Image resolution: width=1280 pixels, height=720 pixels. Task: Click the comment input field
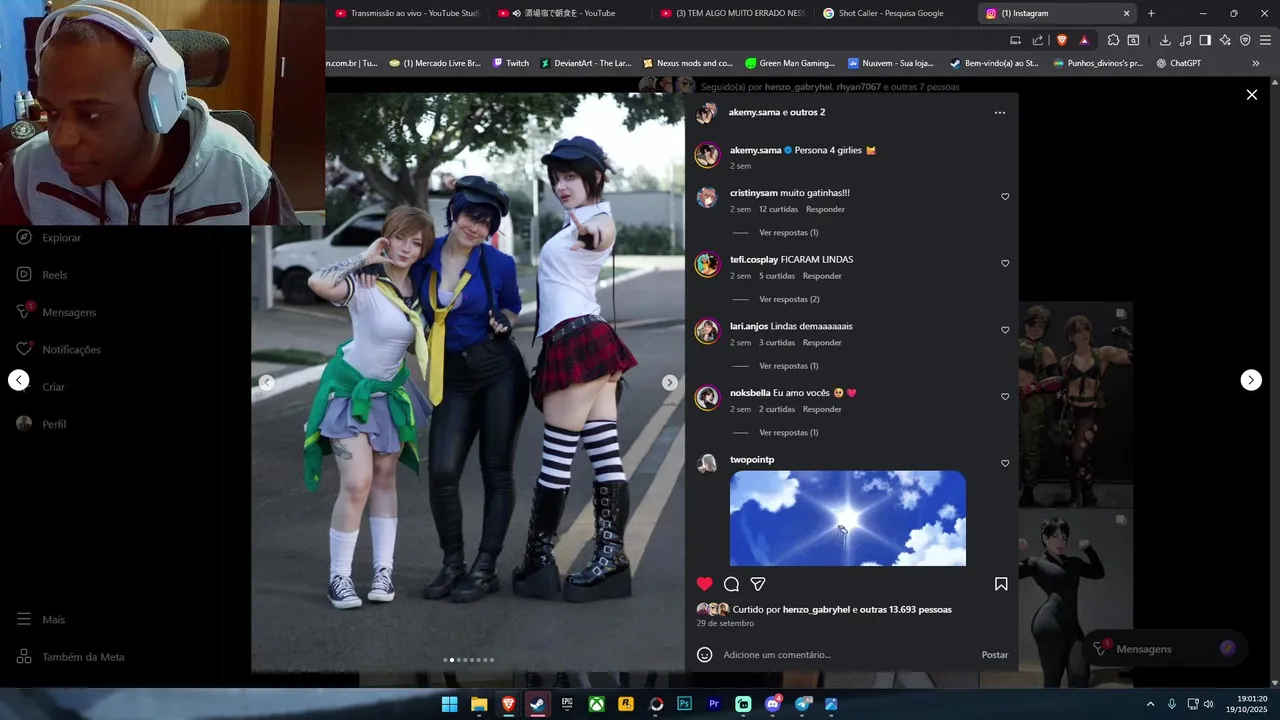pyautogui.click(x=848, y=655)
